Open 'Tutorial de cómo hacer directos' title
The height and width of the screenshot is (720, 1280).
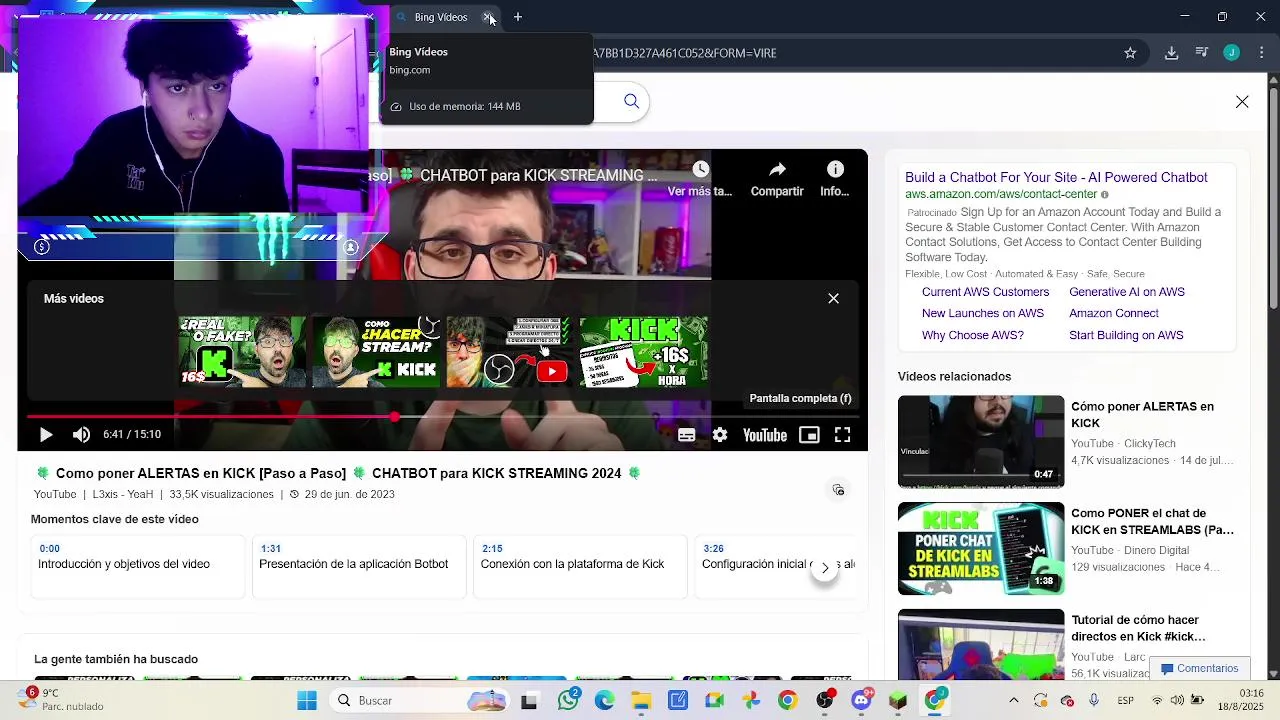(x=1138, y=628)
